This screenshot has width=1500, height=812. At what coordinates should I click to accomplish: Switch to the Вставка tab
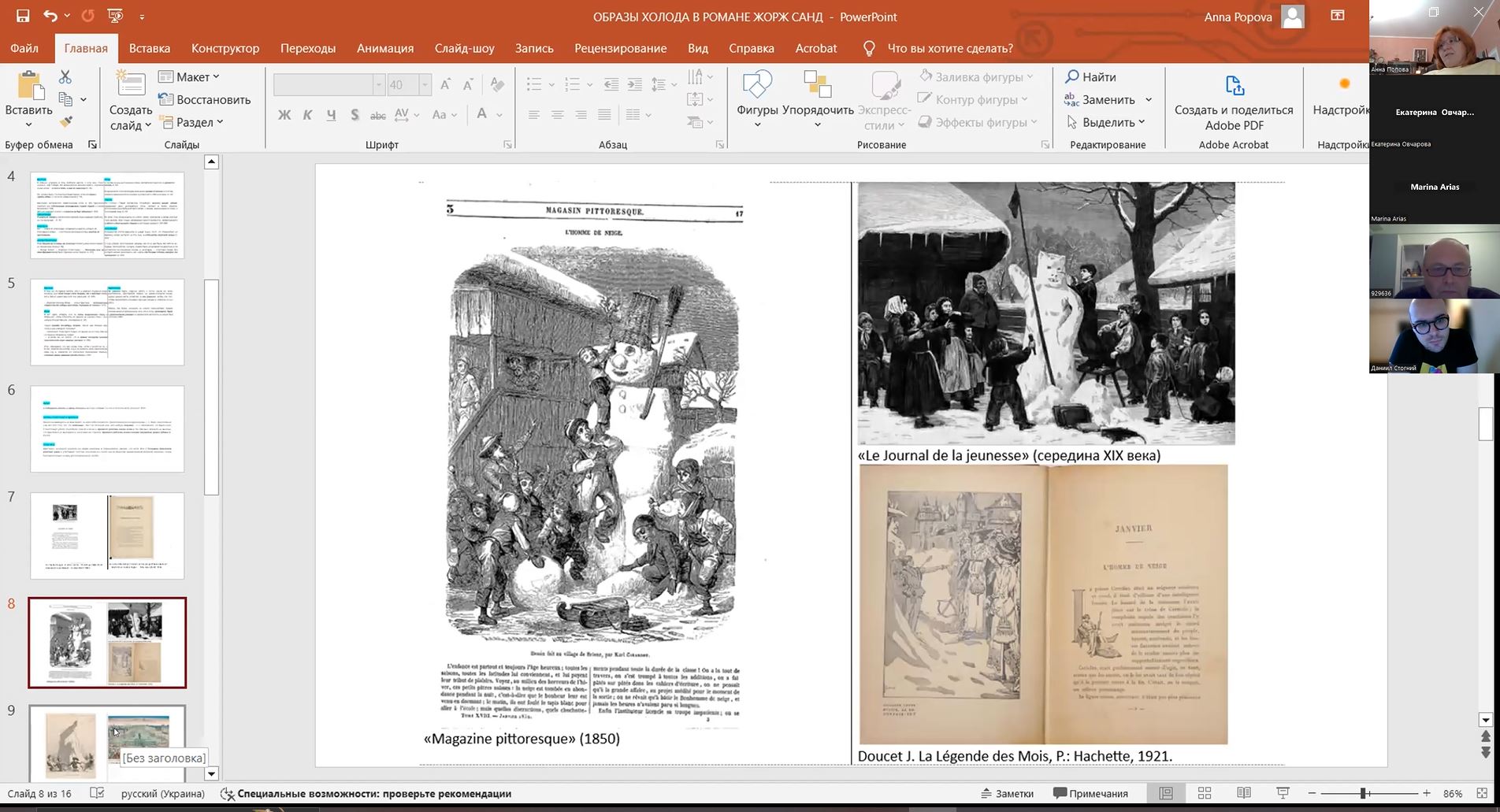click(150, 48)
